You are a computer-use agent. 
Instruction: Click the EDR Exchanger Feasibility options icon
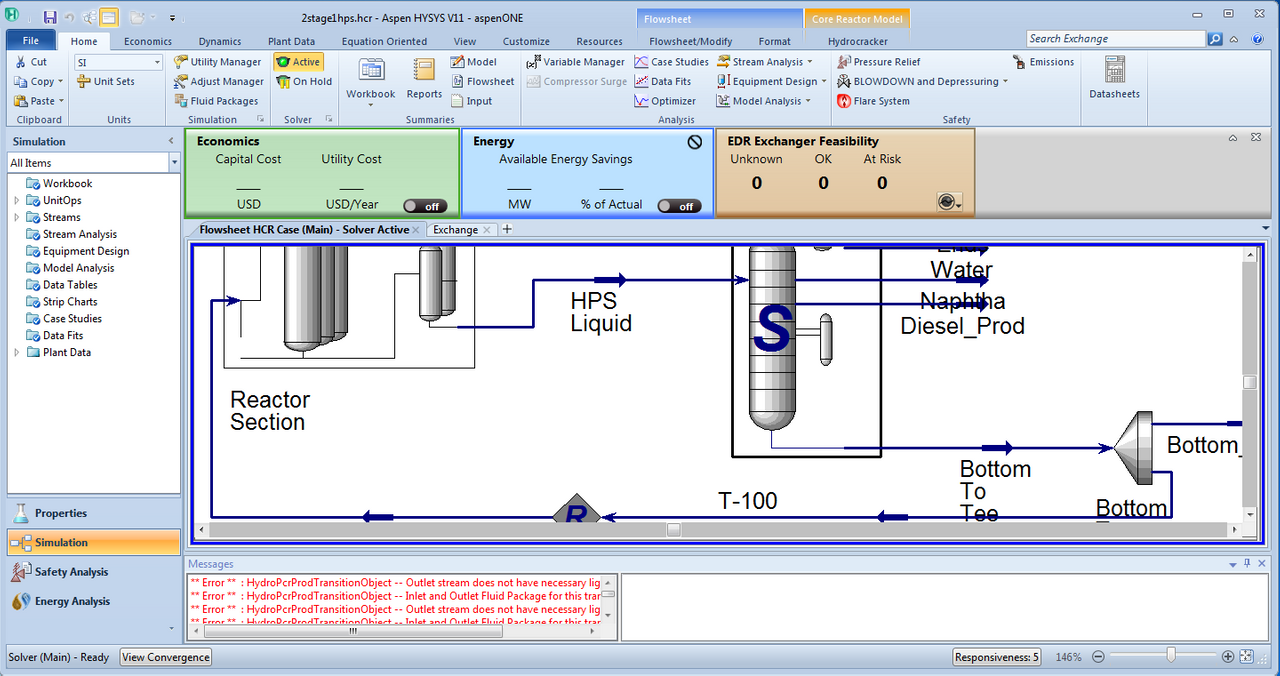[x=950, y=202]
